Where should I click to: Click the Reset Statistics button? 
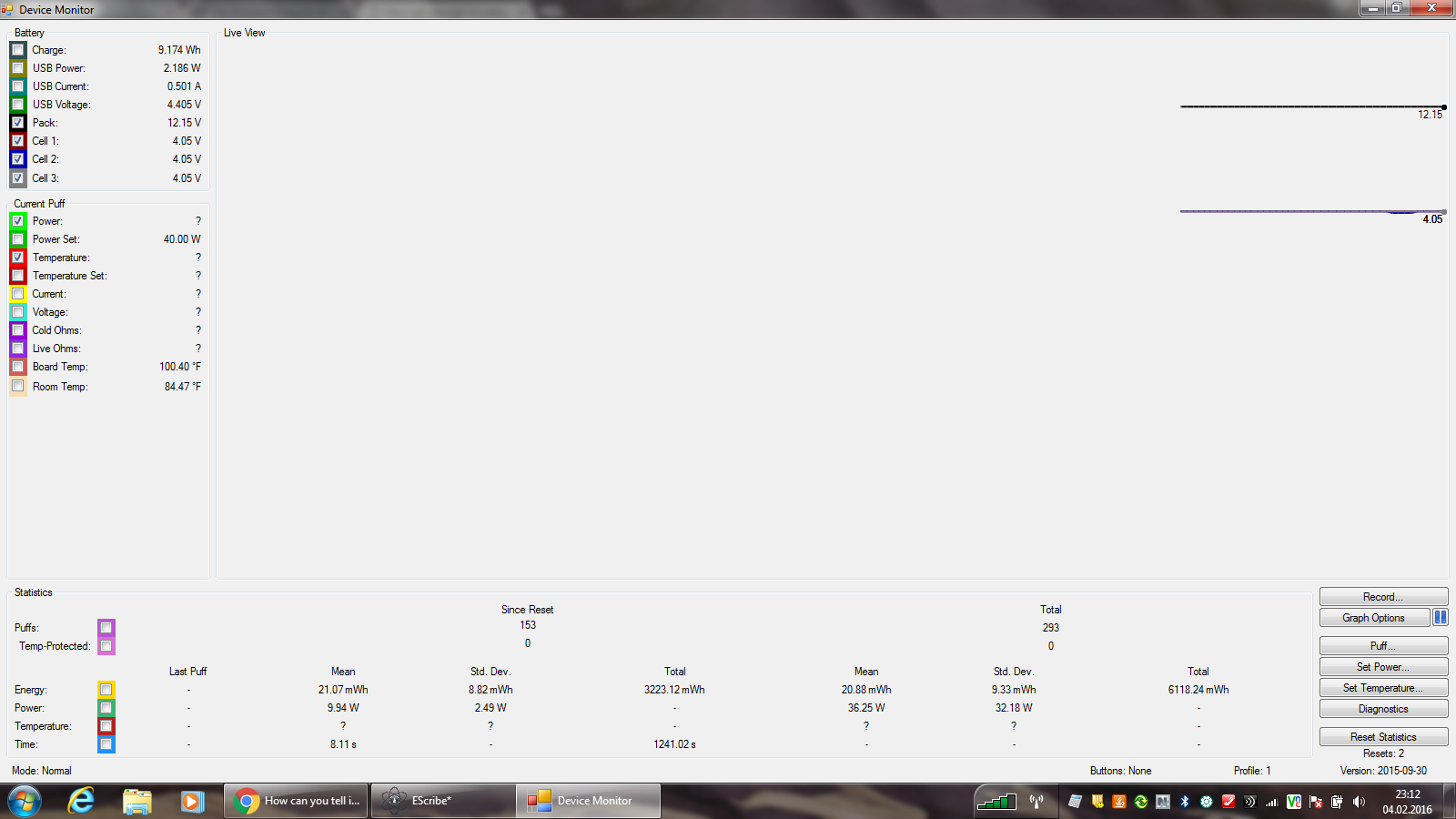(1382, 737)
